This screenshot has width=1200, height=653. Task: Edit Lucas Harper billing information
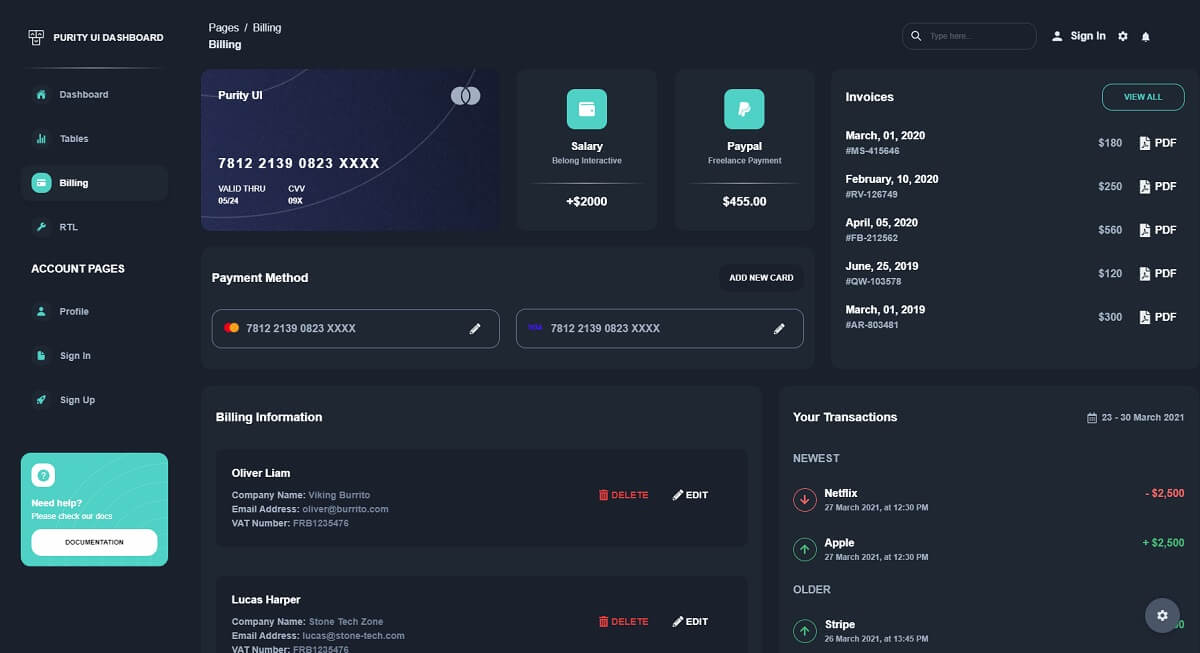tap(690, 622)
